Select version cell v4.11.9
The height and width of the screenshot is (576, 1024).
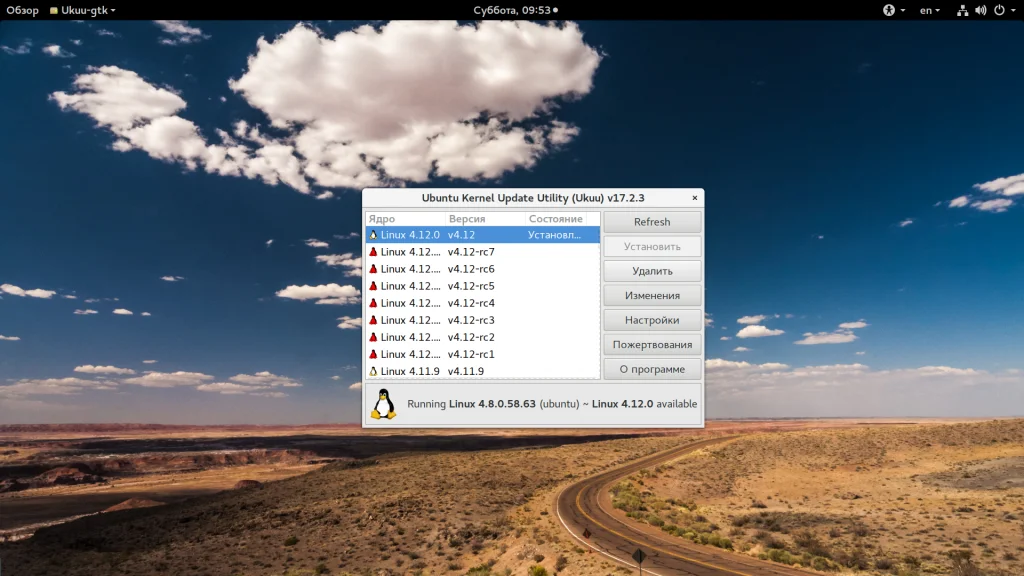pyautogui.click(x=466, y=370)
